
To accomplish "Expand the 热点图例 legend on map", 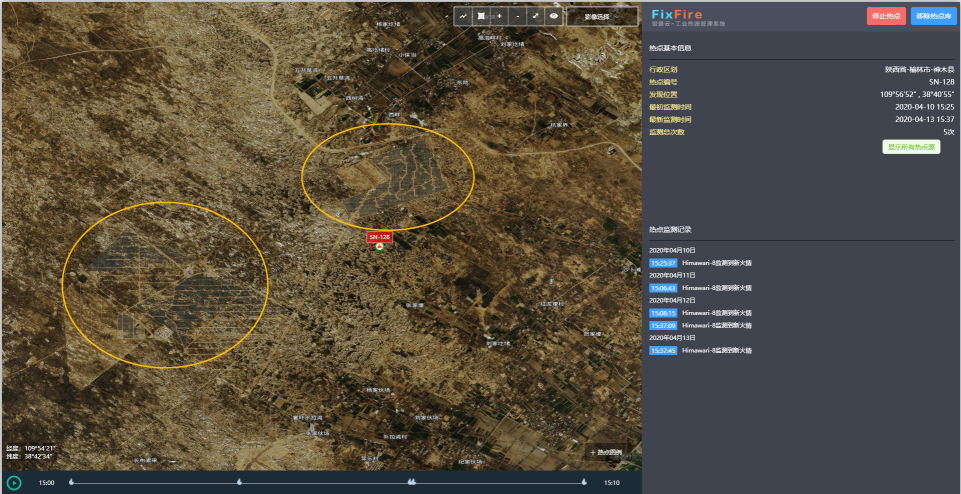I will [605, 452].
